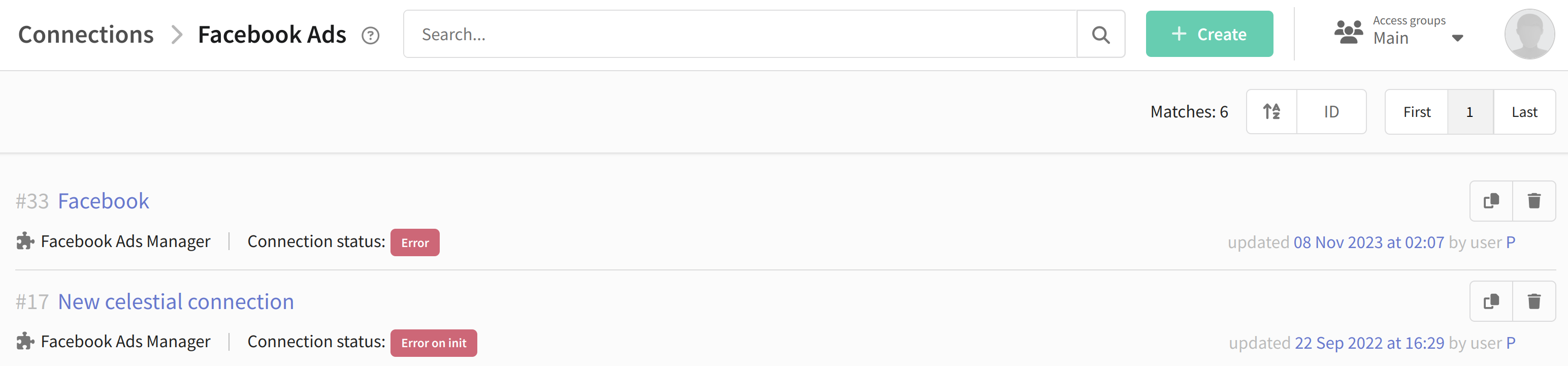Open the Facebook connection link
The width and height of the screenshot is (1568, 366).
click(104, 201)
